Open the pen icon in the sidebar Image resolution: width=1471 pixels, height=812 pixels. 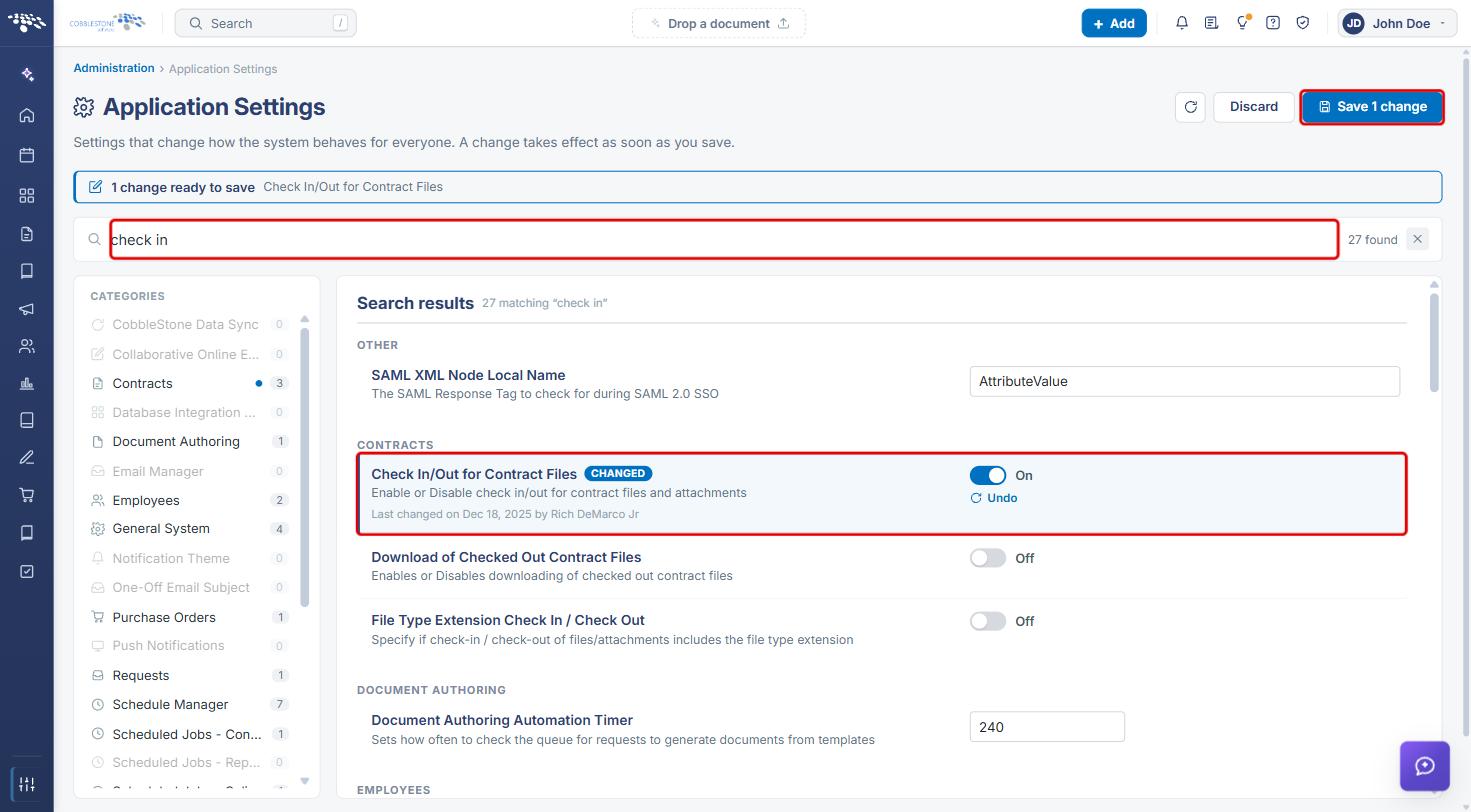tap(27, 457)
